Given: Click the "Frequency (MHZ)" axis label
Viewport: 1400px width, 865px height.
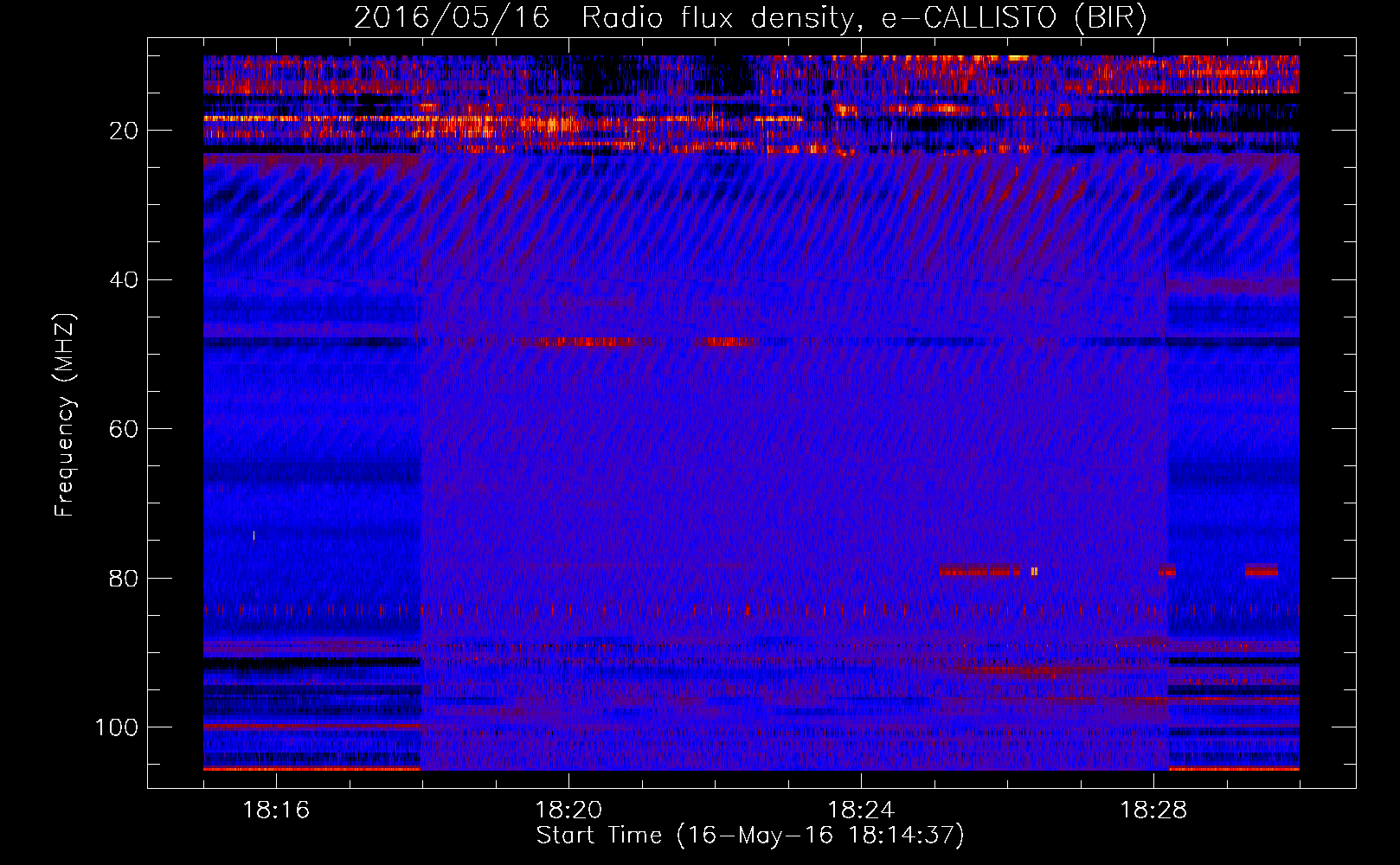Looking at the screenshot, I should (65, 415).
